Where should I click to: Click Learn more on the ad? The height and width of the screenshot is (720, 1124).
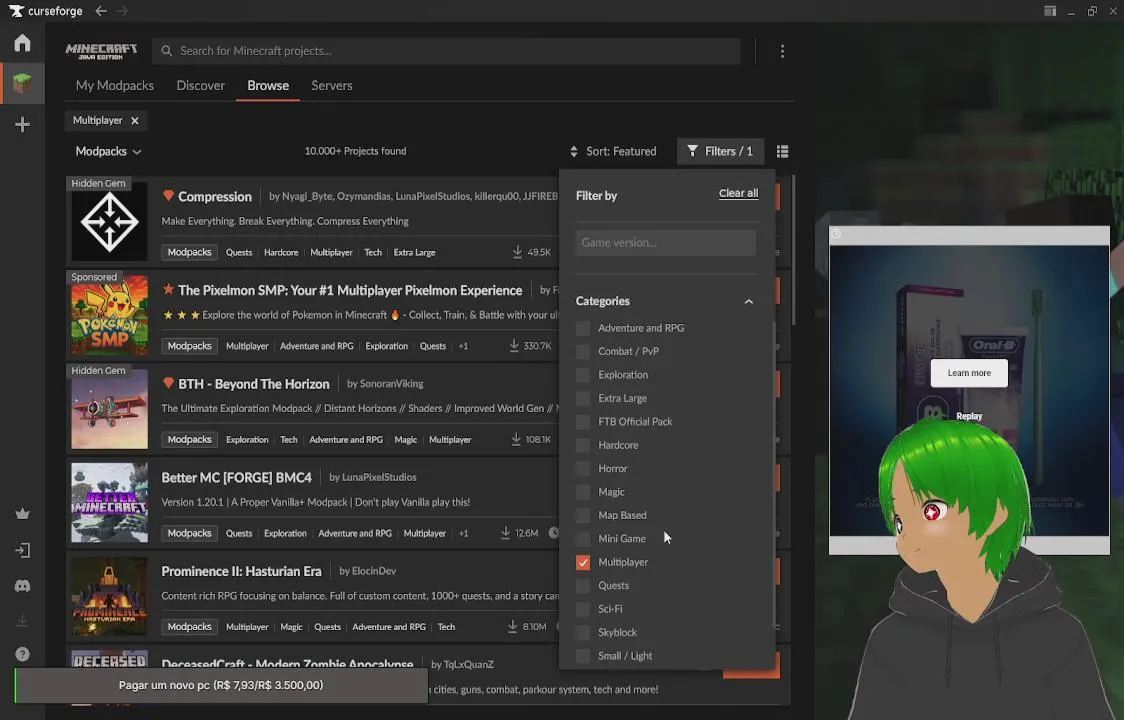pyautogui.click(x=969, y=373)
